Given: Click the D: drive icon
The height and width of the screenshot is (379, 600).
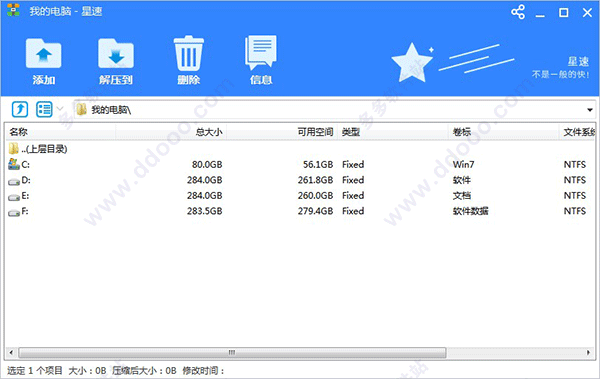Looking at the screenshot, I should [x=14, y=181].
